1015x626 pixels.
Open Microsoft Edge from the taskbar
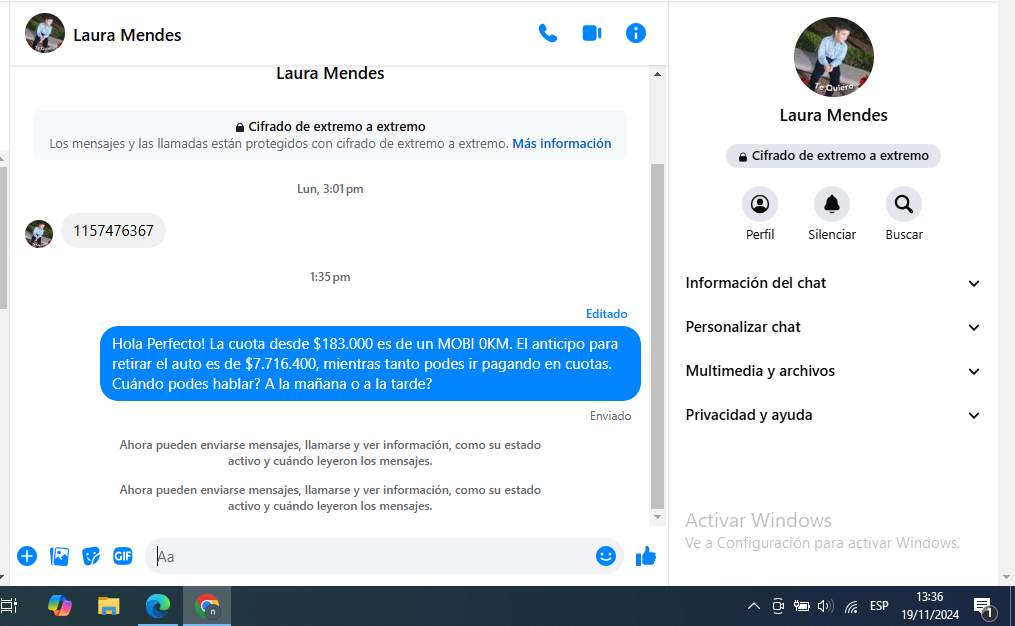(x=158, y=606)
